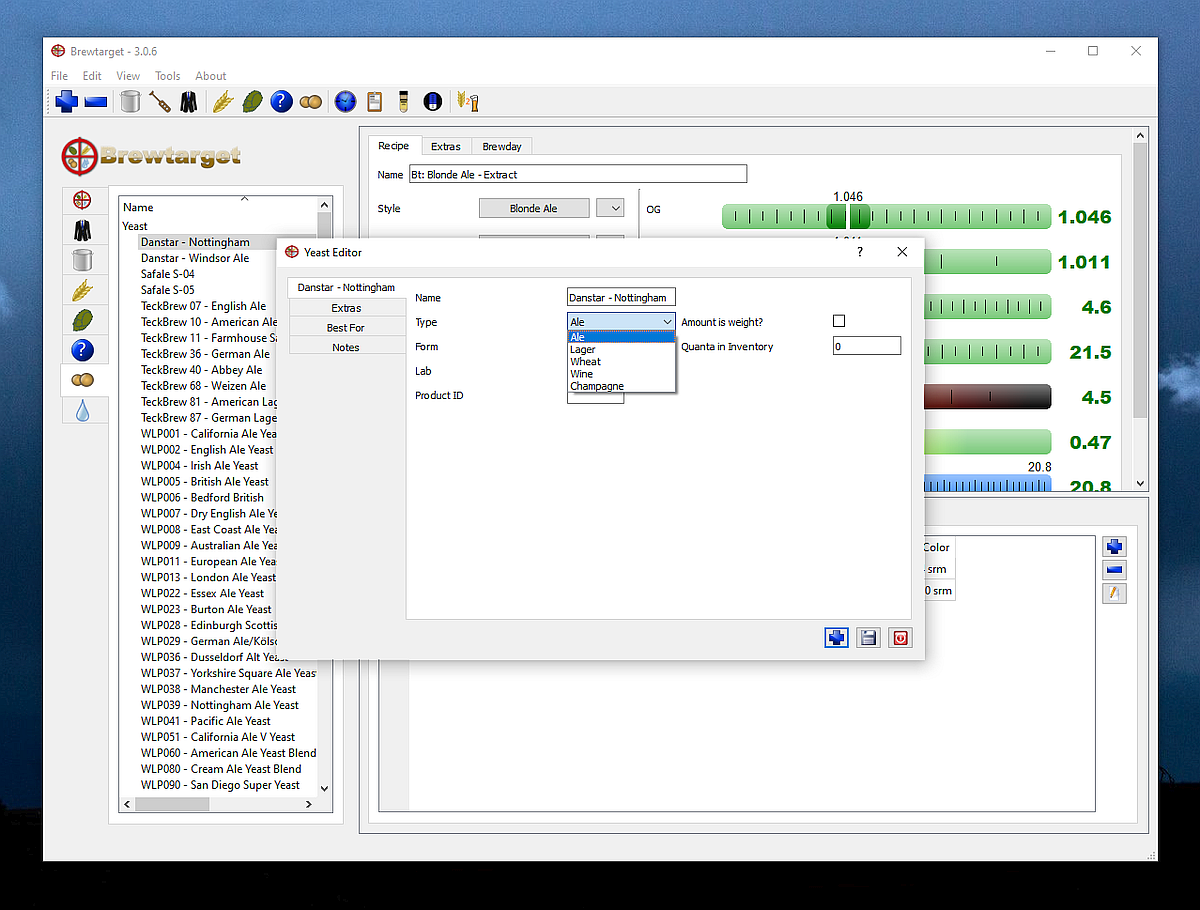Open the File menu
The image size is (1200, 910).
59,76
